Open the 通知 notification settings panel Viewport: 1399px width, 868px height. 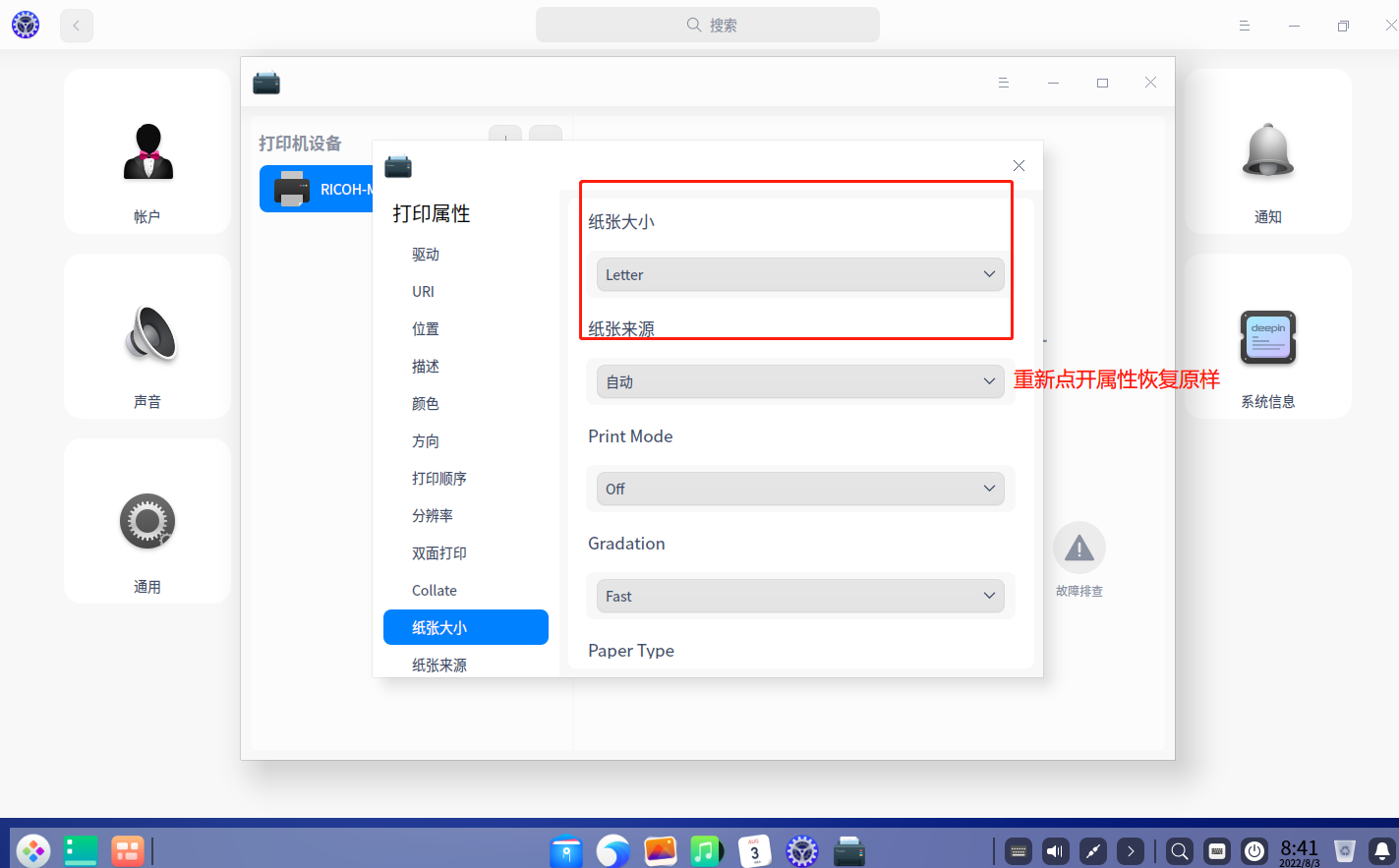pos(1267,151)
